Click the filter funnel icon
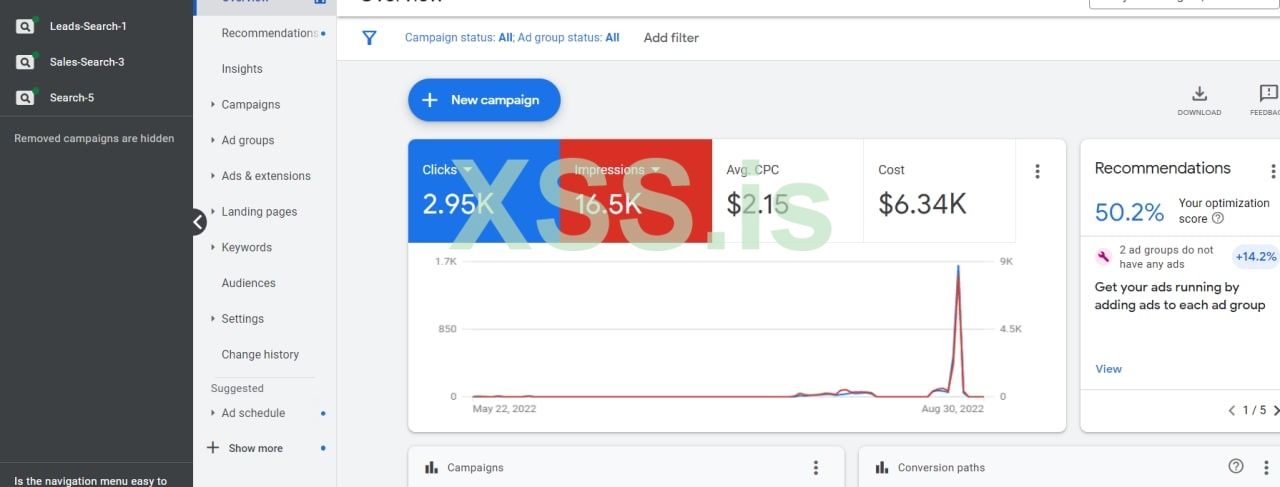This screenshot has width=1280, height=487. [x=369, y=38]
